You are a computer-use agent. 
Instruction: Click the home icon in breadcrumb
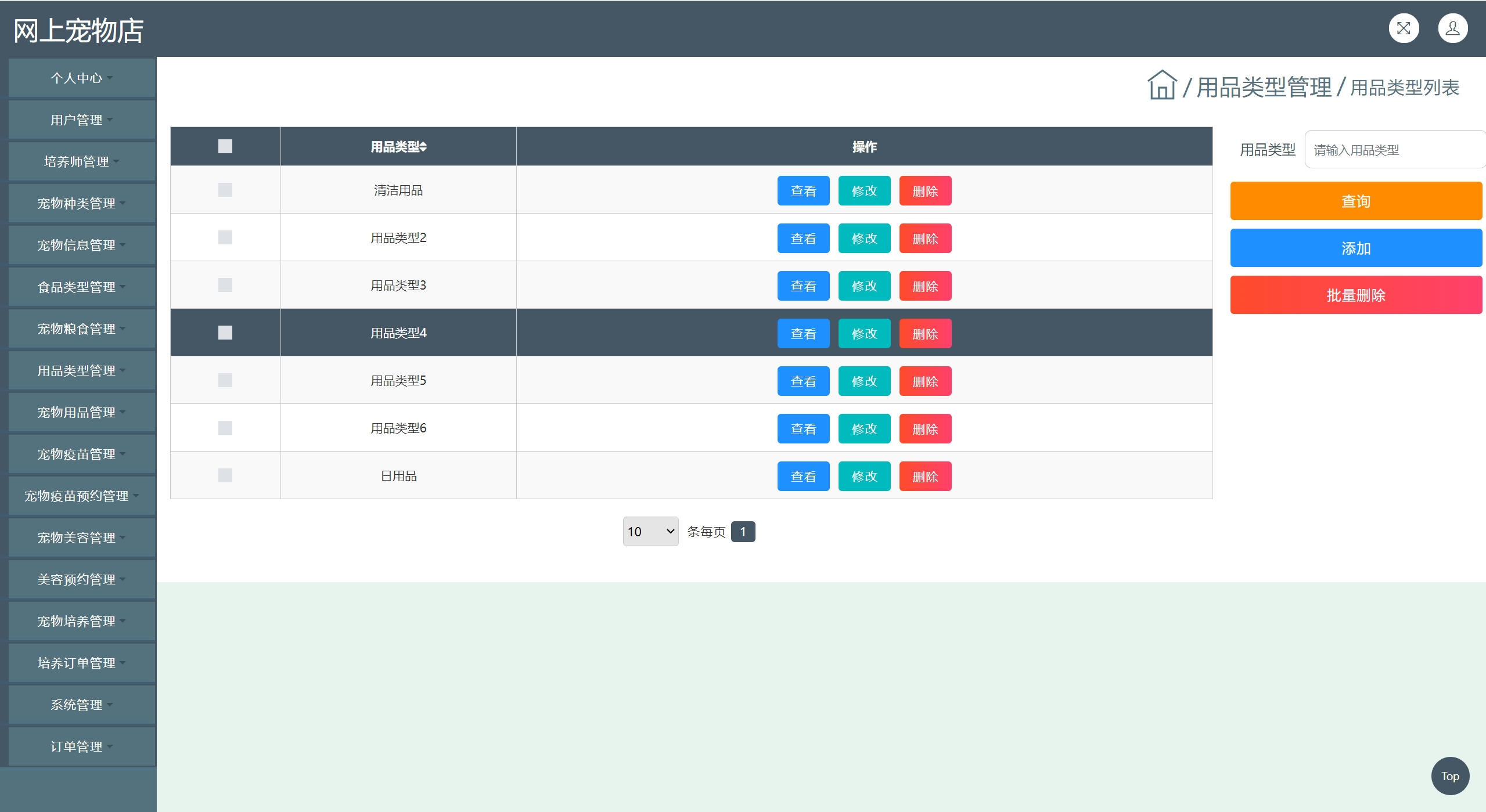click(x=1161, y=86)
